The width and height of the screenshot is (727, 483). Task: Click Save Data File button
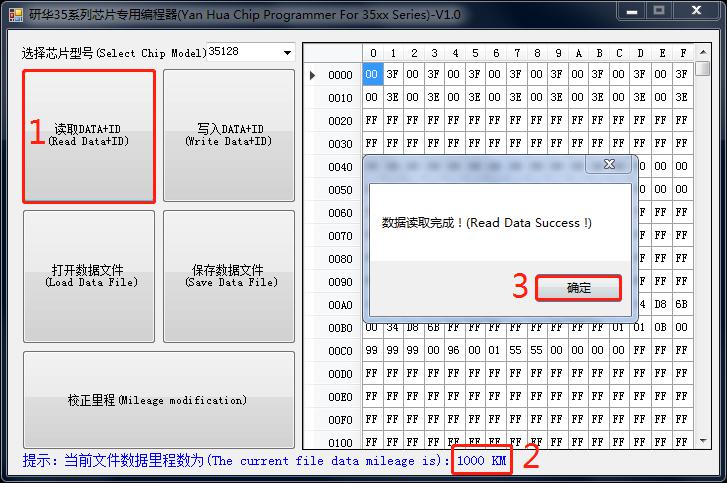(x=229, y=277)
